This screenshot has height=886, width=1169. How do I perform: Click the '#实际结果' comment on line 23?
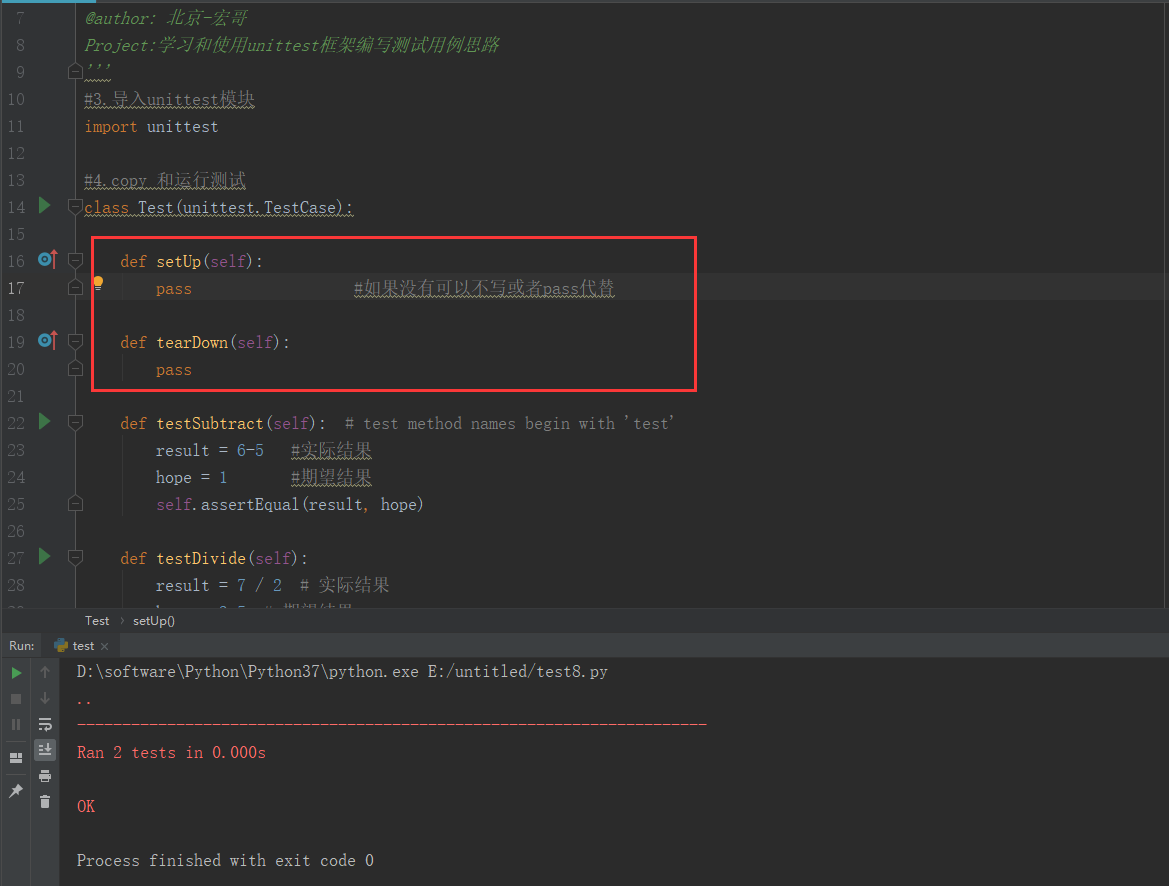(x=331, y=450)
